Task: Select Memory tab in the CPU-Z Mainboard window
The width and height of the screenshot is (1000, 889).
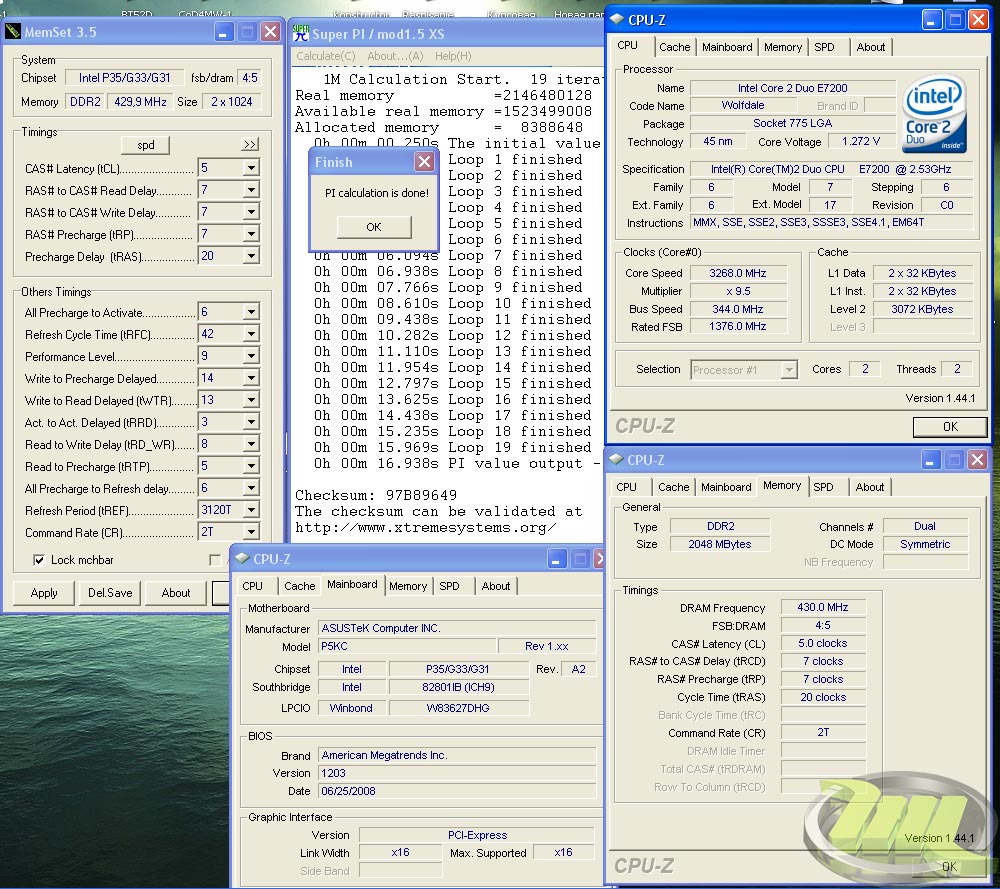Action: pos(408,586)
